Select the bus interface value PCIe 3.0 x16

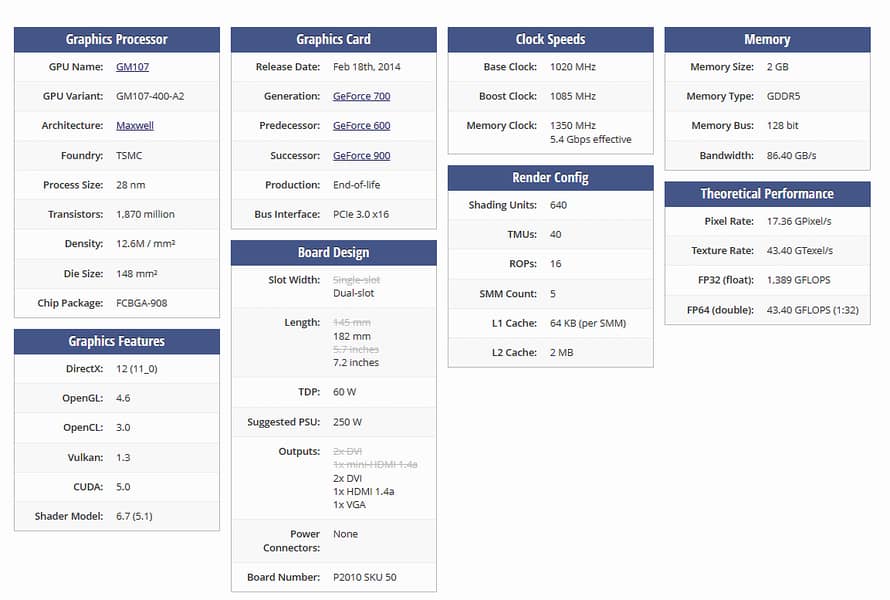coord(360,214)
